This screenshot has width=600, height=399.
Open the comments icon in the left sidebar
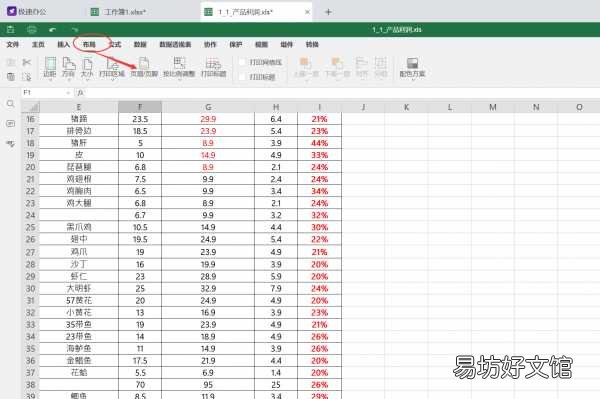coord(11,124)
